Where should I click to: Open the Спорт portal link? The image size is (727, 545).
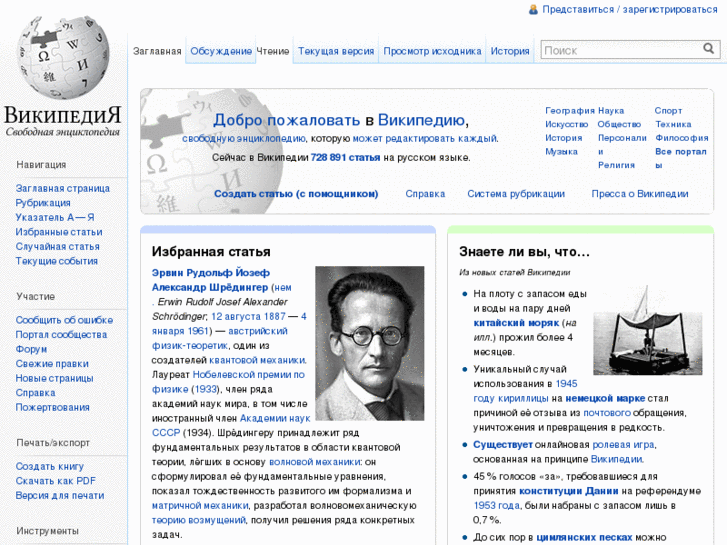pos(668,110)
